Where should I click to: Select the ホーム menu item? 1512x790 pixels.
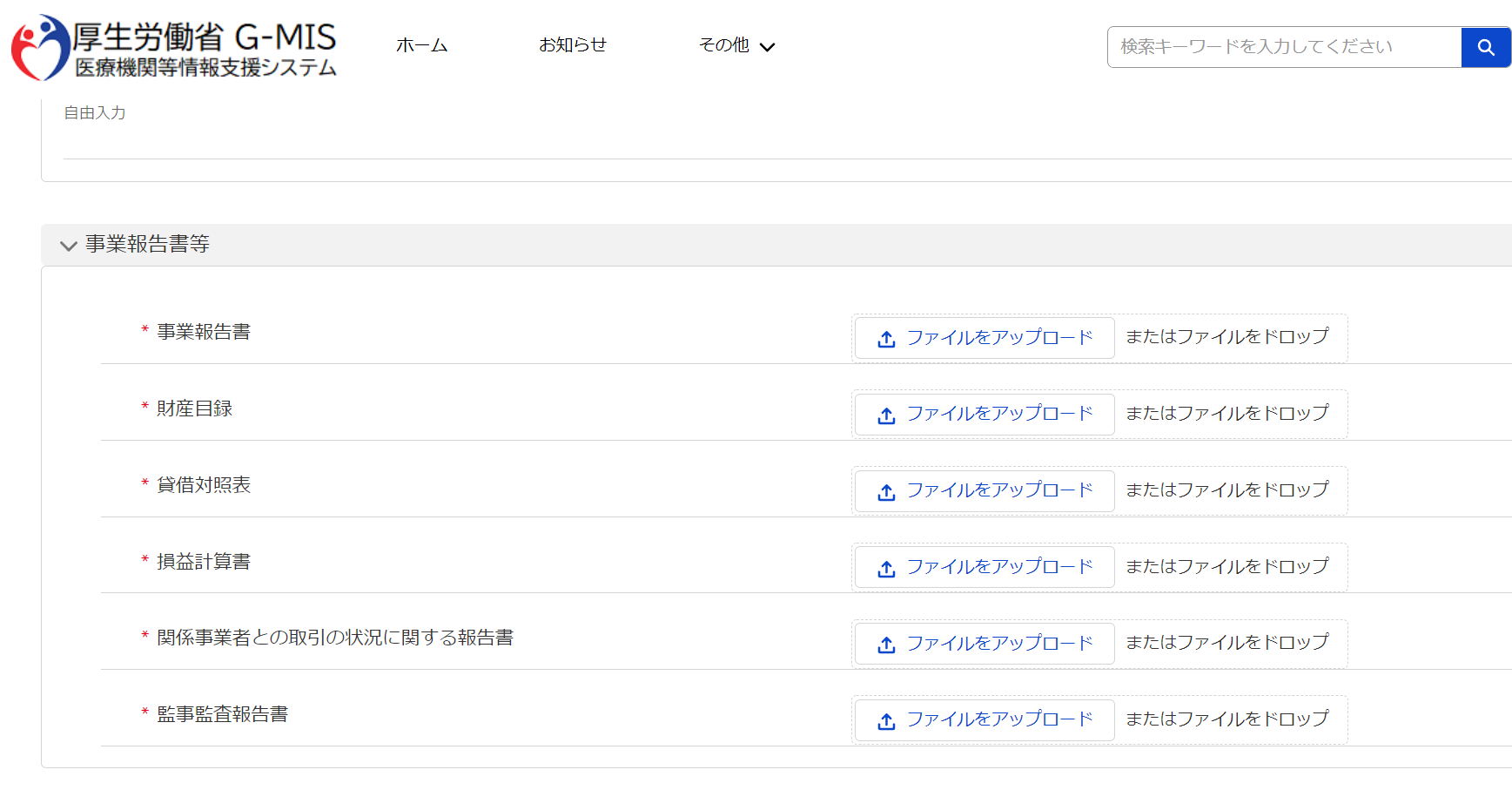(421, 45)
